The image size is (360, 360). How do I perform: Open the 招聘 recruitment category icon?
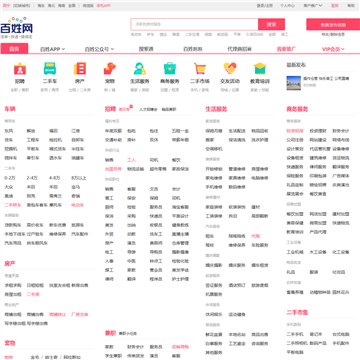click(20, 68)
